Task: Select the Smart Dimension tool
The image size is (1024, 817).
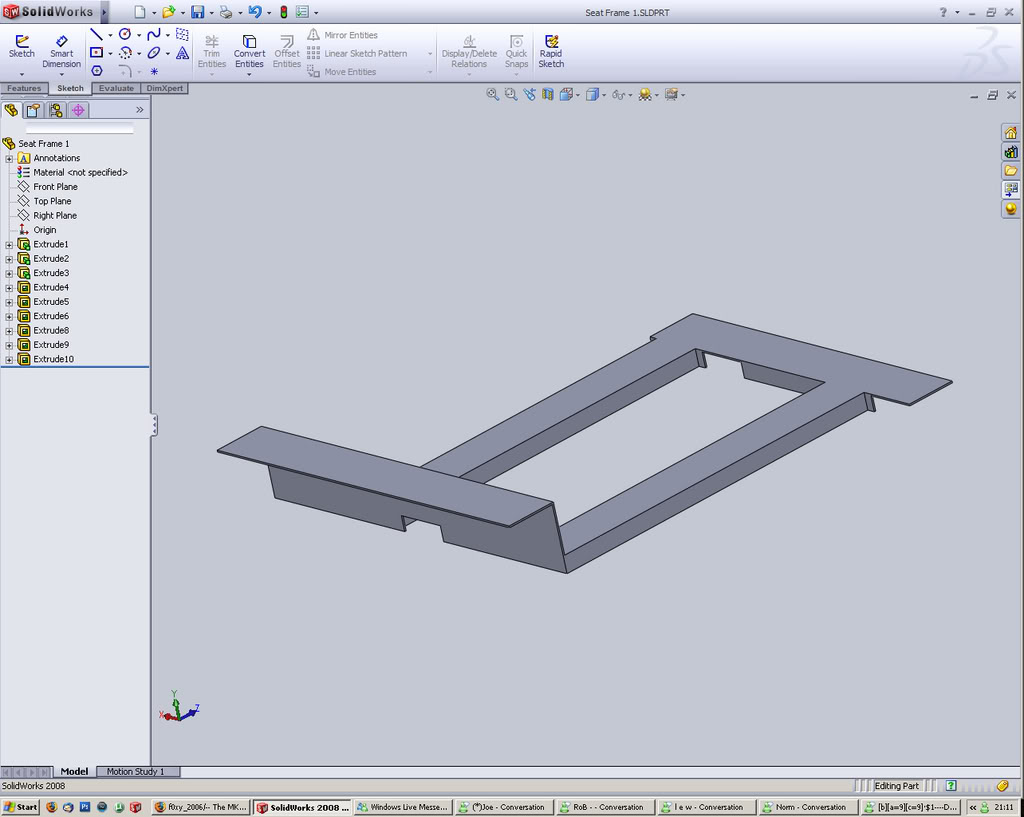Action: (x=61, y=50)
